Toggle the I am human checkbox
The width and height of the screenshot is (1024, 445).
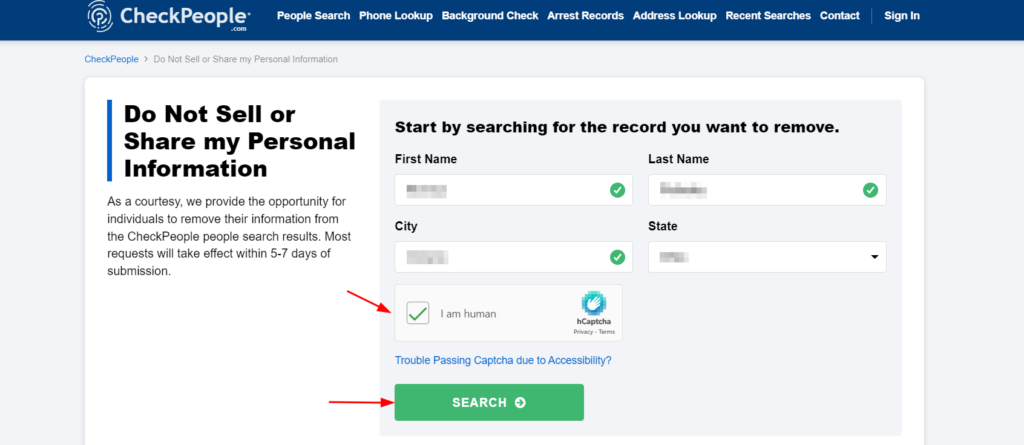[x=418, y=313]
